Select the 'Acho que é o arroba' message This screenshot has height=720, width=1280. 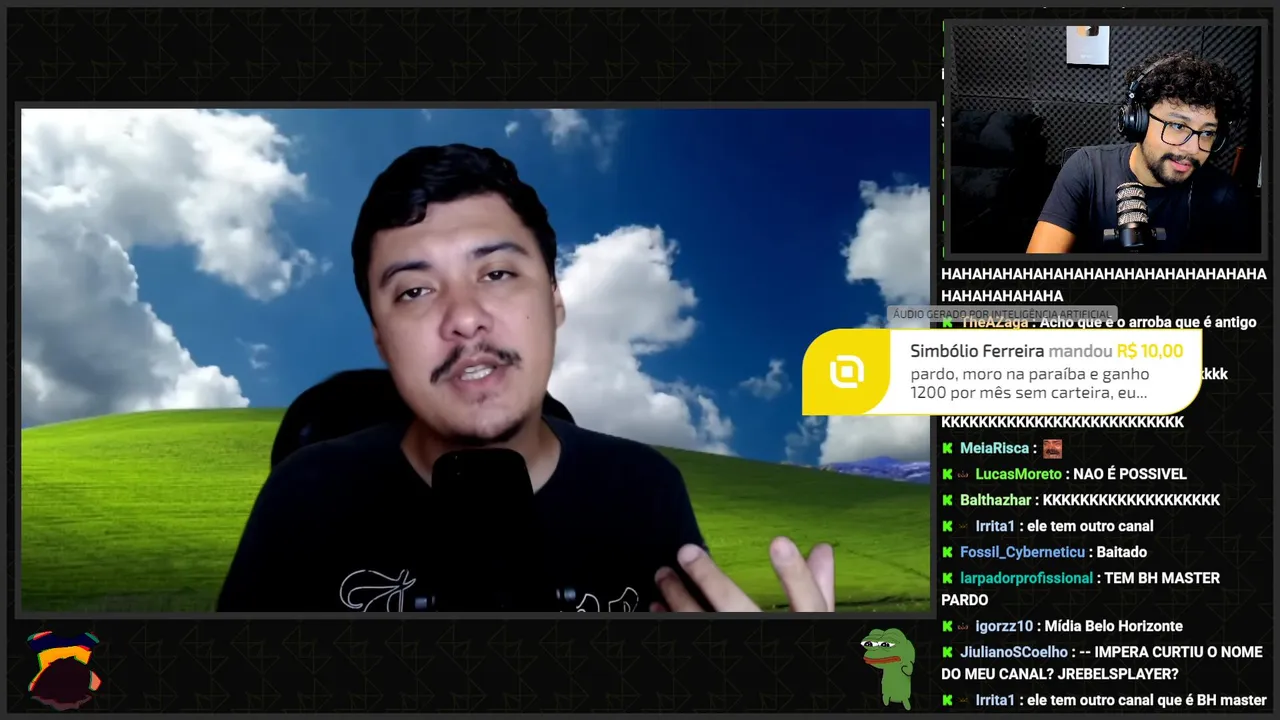1148,322
